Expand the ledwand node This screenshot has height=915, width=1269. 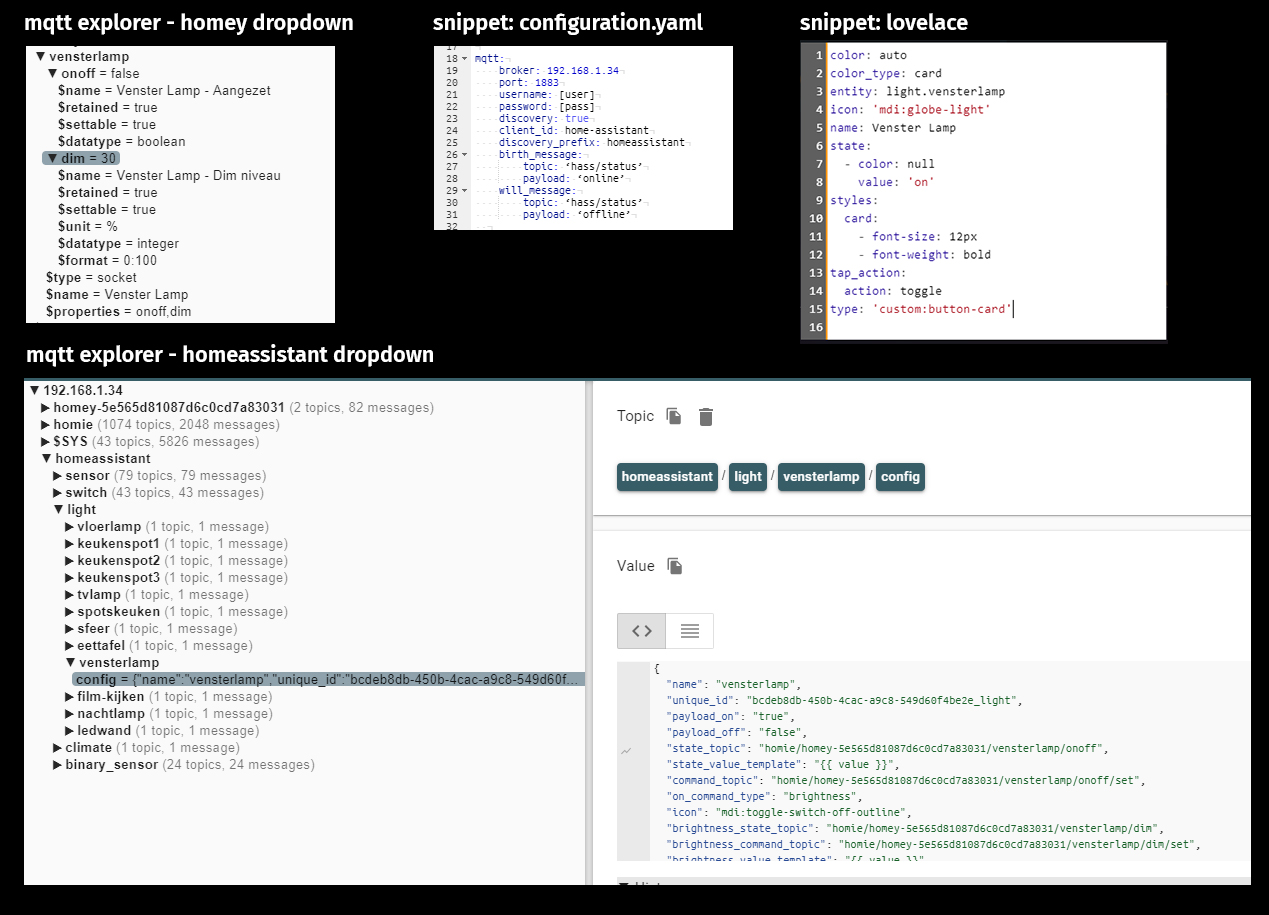(x=70, y=731)
